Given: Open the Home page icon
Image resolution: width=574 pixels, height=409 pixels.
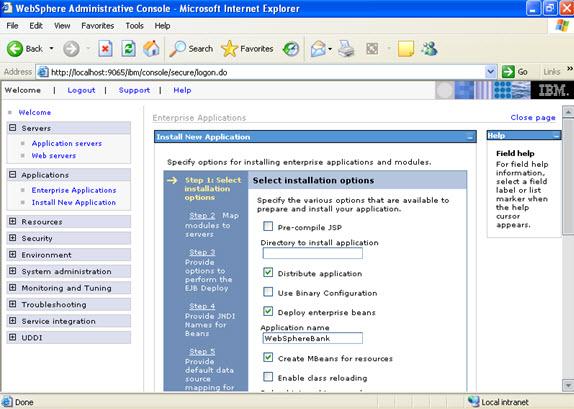Looking at the screenshot, I should (151, 48).
